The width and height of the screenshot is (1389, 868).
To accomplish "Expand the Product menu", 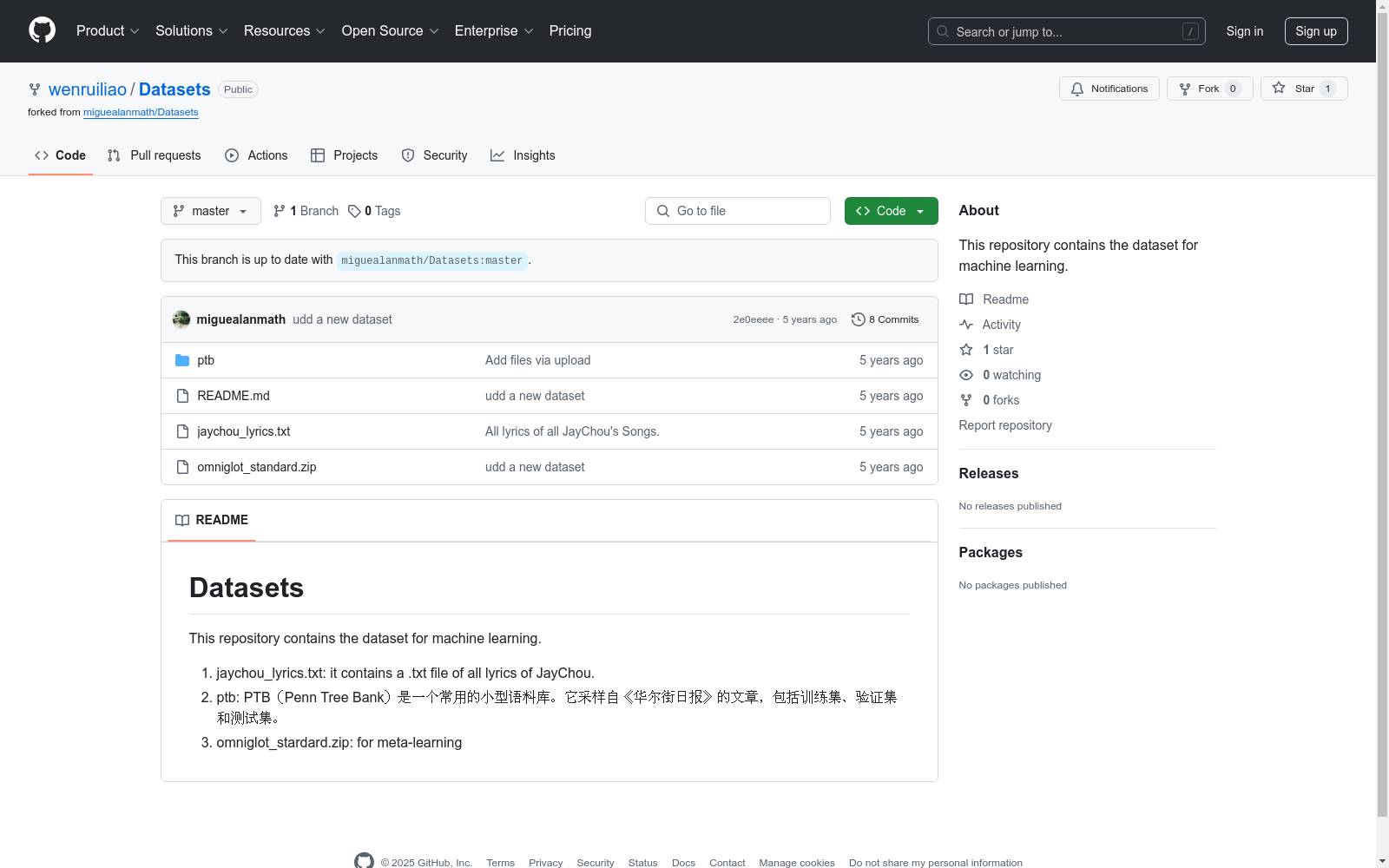I will [x=108, y=31].
